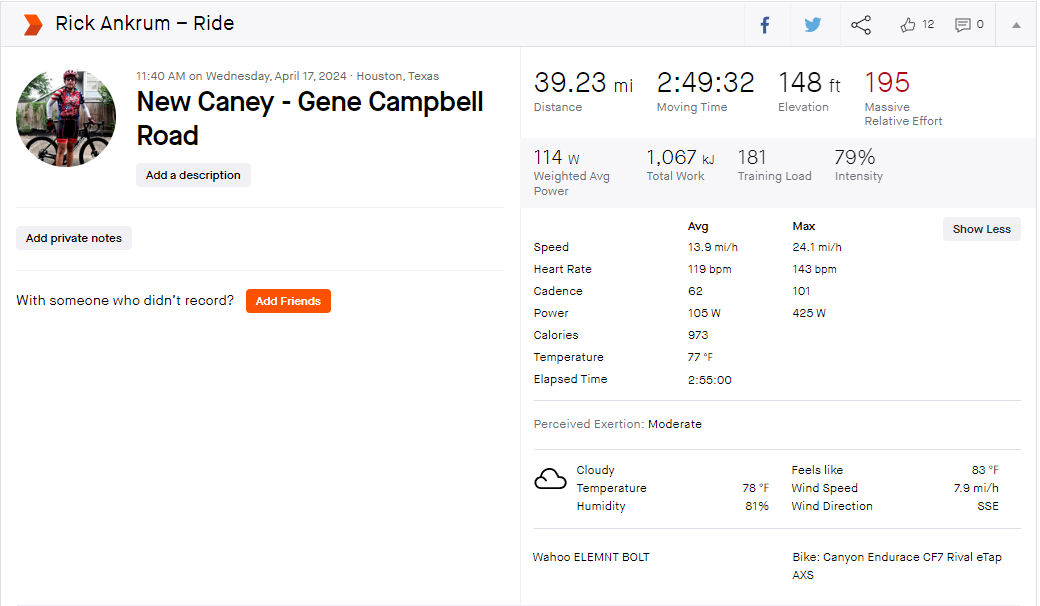The width and height of the screenshot is (1040, 606).
Task: Click the Wahoo ELEMNT BOLT device label
Action: 591,557
